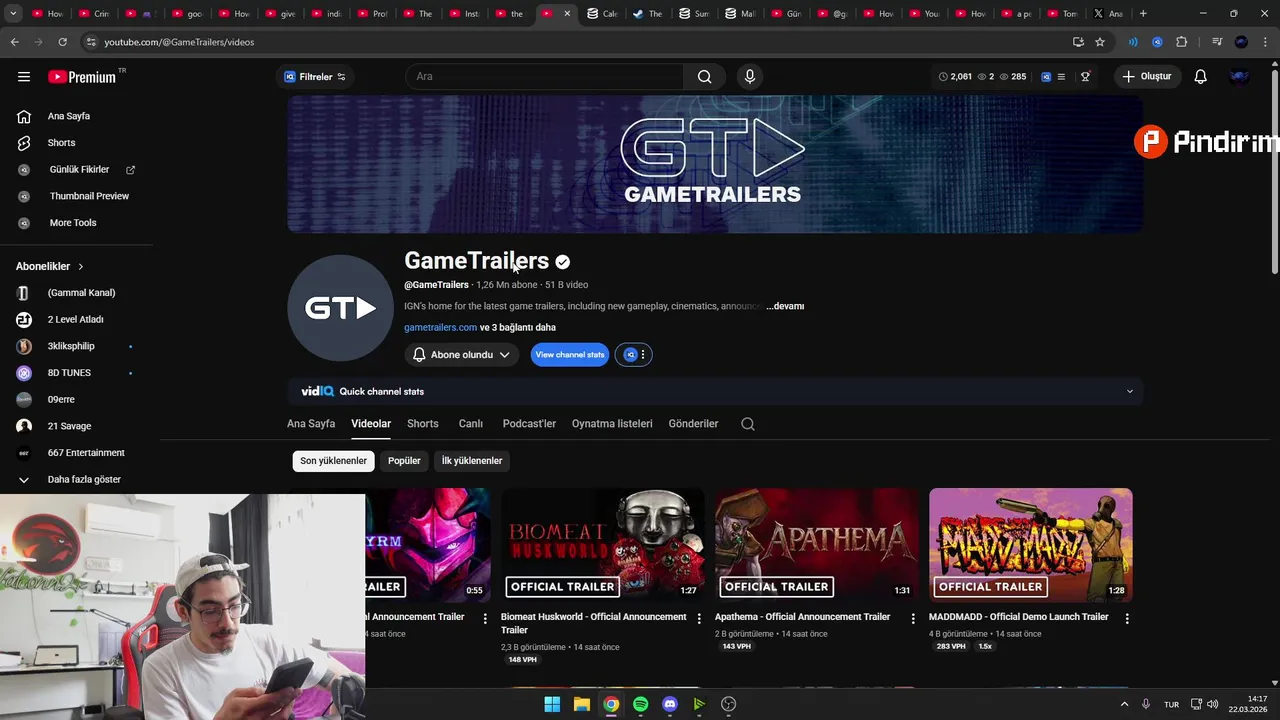Screen dimensions: 1280x720
Task: Open the Windows Start menu
Action: click(x=552, y=704)
